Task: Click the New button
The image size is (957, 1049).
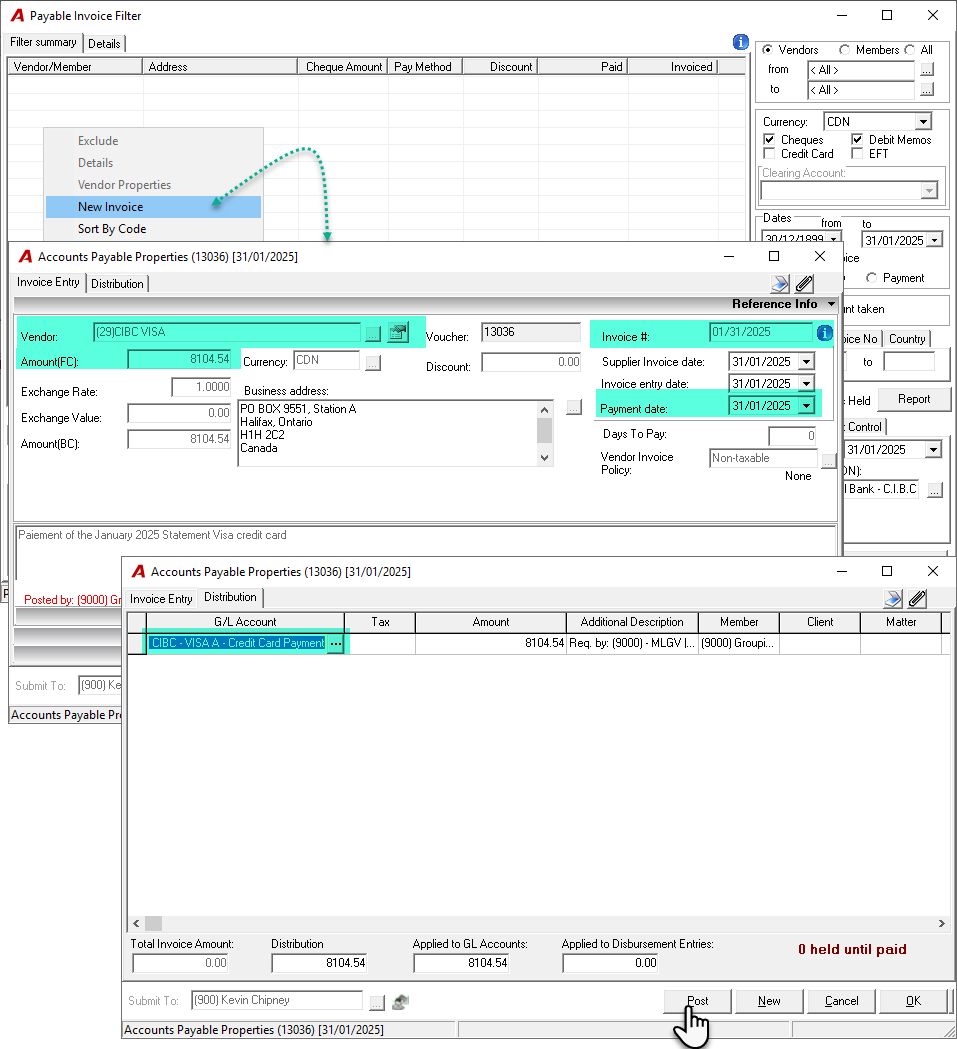Action: coord(769,1001)
